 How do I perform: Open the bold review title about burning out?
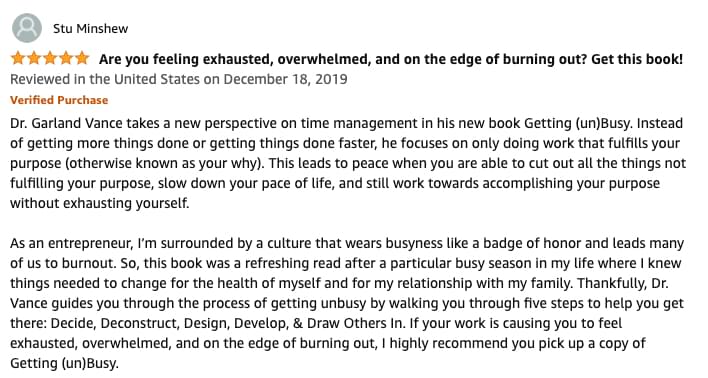[x=391, y=59]
